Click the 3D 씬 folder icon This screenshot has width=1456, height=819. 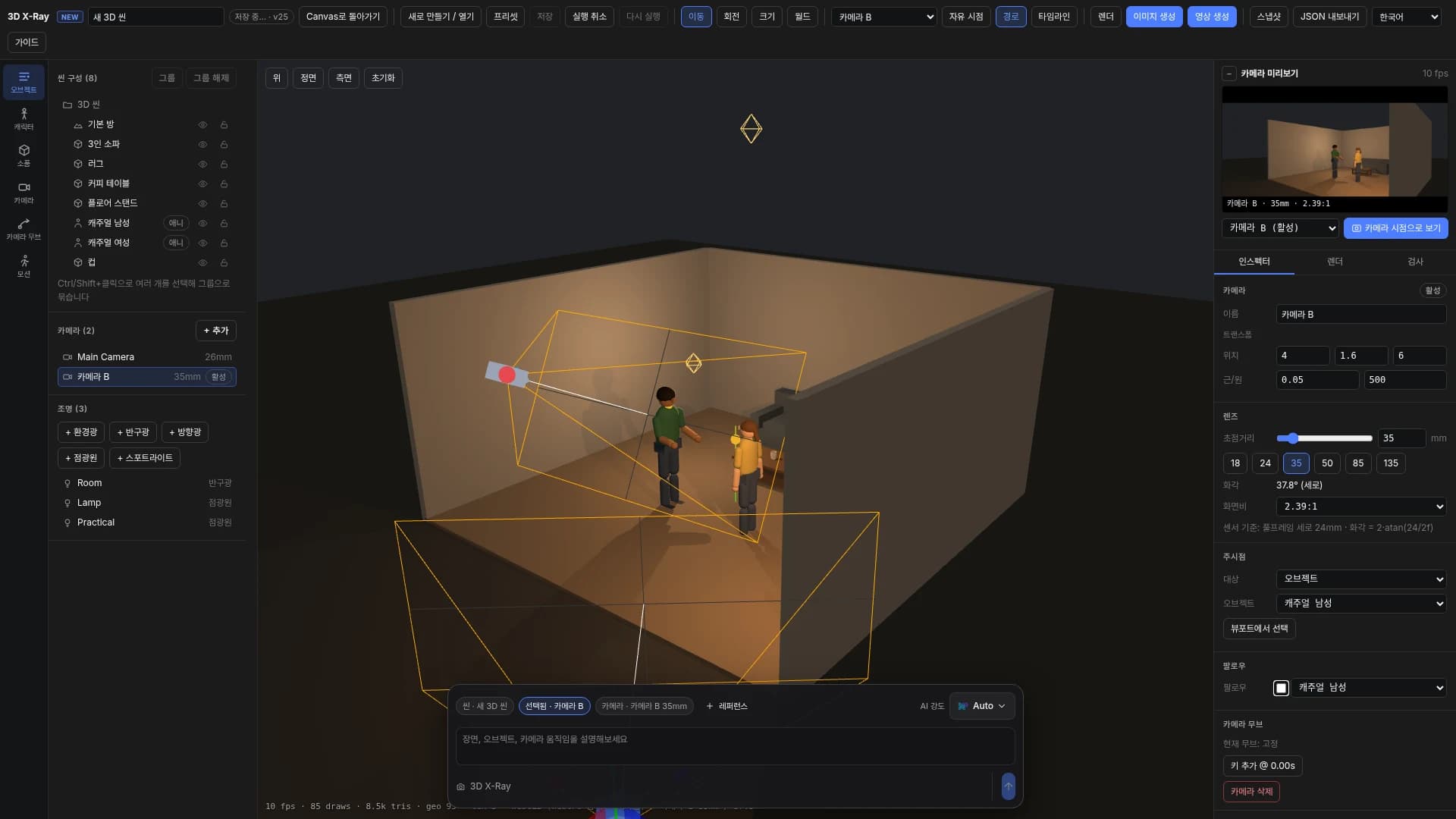[67, 105]
